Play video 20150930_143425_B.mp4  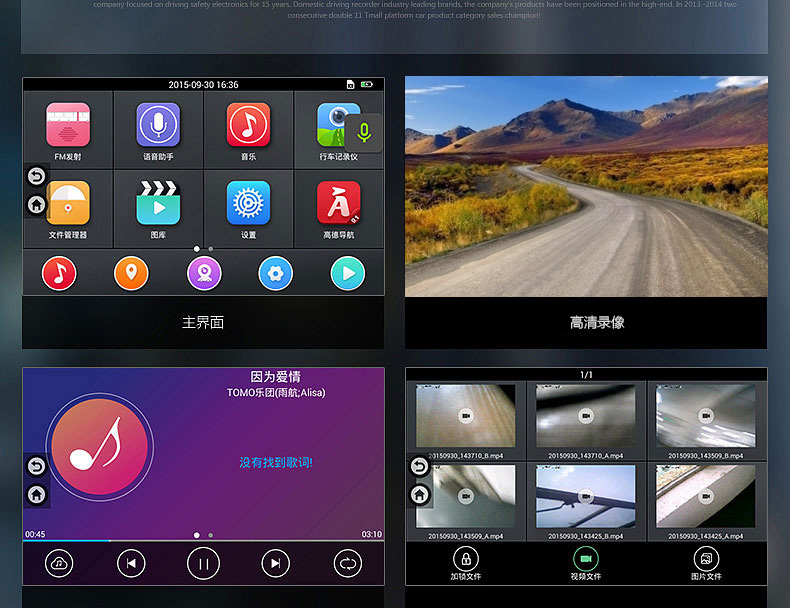(x=585, y=496)
